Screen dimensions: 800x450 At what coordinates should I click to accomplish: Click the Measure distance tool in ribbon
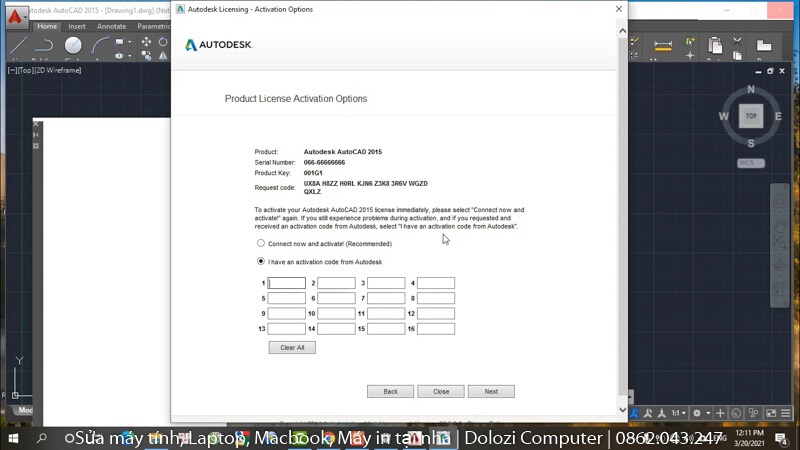(663, 46)
